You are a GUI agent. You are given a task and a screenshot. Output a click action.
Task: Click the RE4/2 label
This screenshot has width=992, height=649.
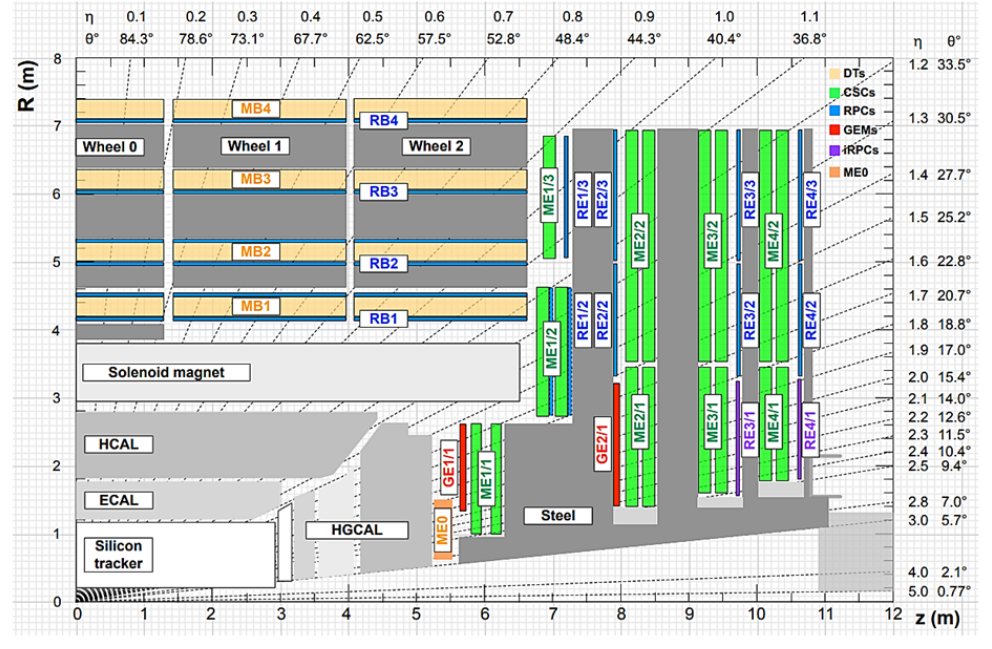(811, 320)
